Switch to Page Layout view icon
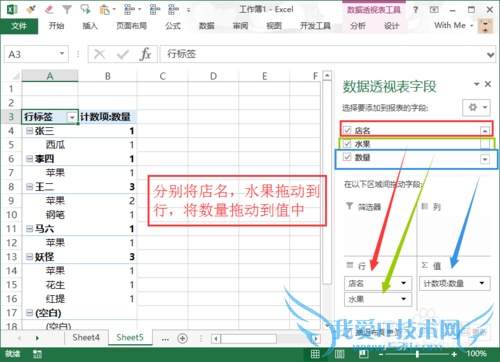The height and width of the screenshot is (362, 500). (x=339, y=354)
